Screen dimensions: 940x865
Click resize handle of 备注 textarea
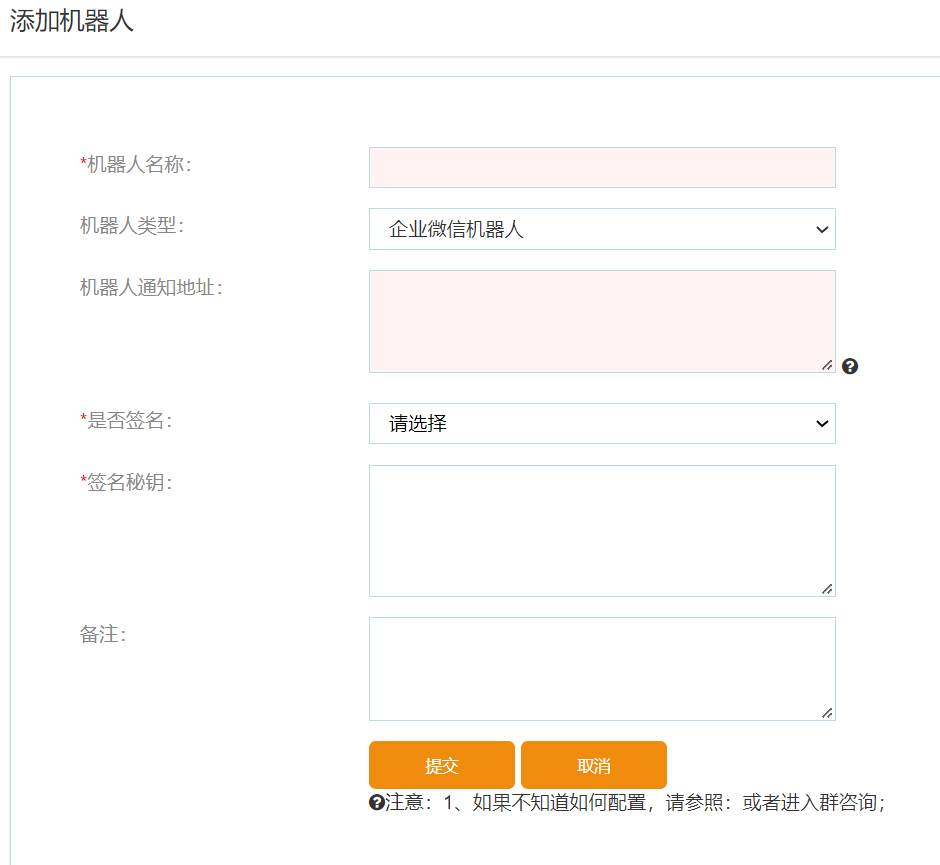(827, 712)
